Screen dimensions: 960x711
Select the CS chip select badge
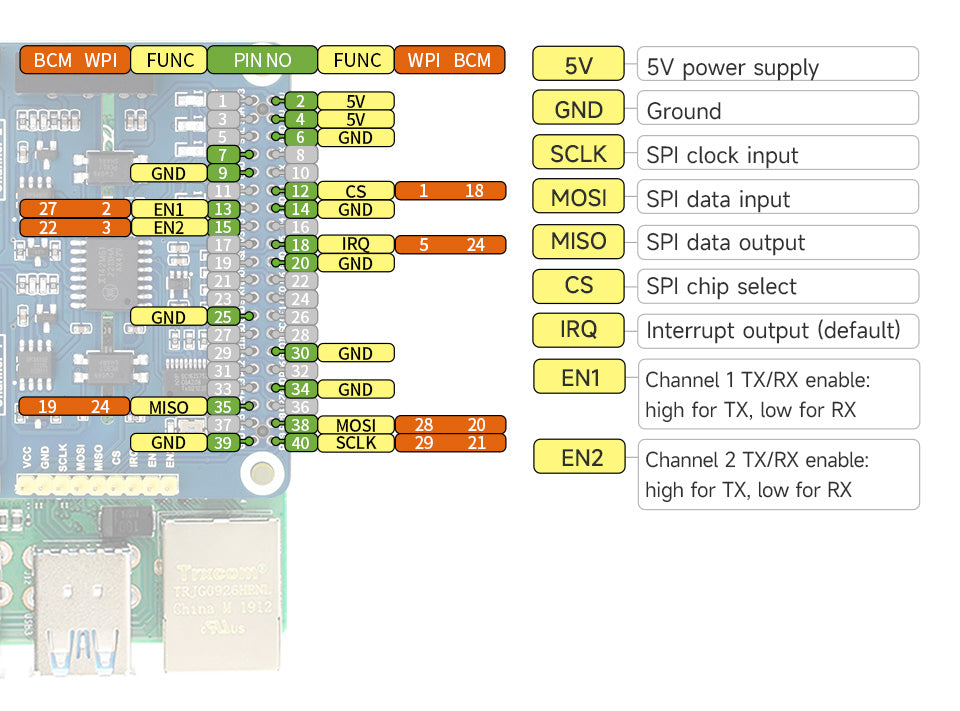coord(578,286)
